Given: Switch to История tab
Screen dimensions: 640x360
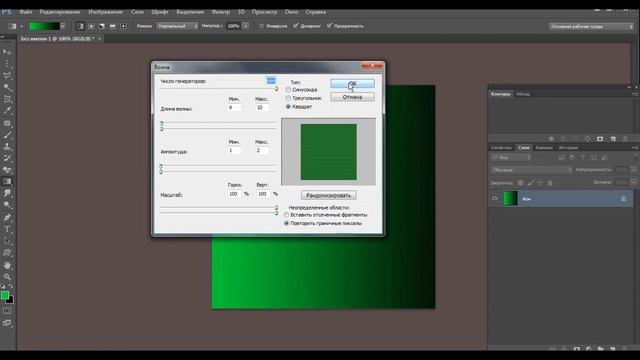Looking at the screenshot, I should pos(568,148).
